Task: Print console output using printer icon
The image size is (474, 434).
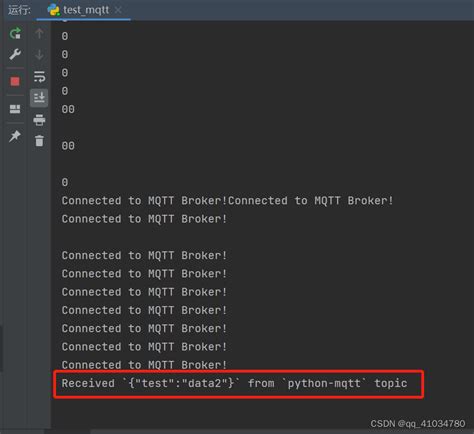Action: click(x=39, y=120)
